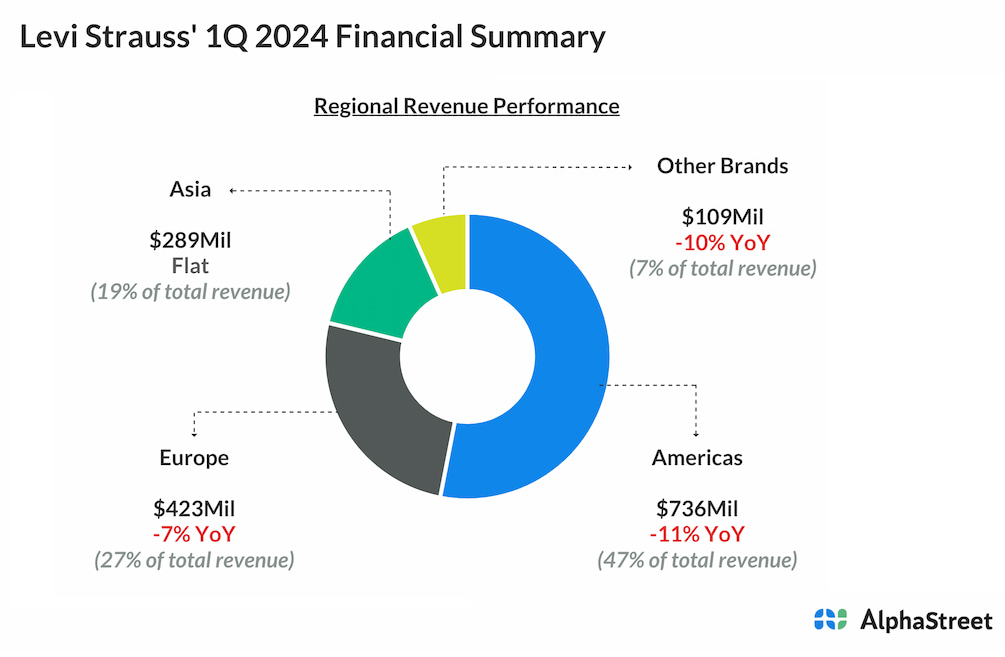Screen dimensions: 1005x657
Task: Click the $289Mil Asia revenue value
Action: [190, 240]
